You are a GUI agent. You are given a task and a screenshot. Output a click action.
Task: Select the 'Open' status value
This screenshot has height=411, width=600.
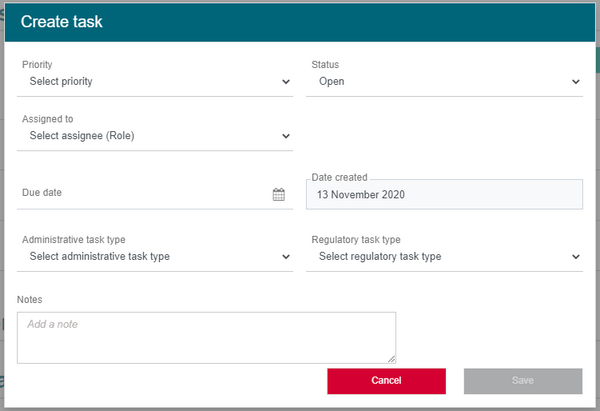click(x=332, y=82)
